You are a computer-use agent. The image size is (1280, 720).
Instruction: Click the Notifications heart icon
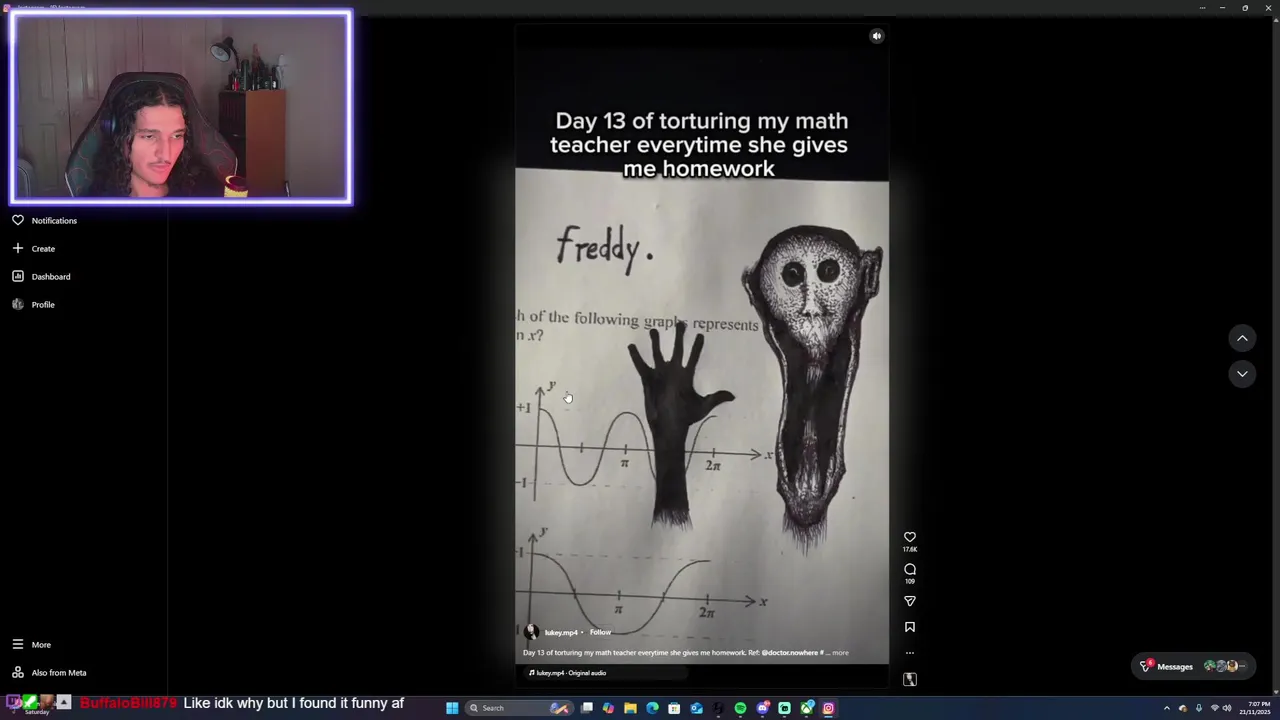click(x=18, y=220)
